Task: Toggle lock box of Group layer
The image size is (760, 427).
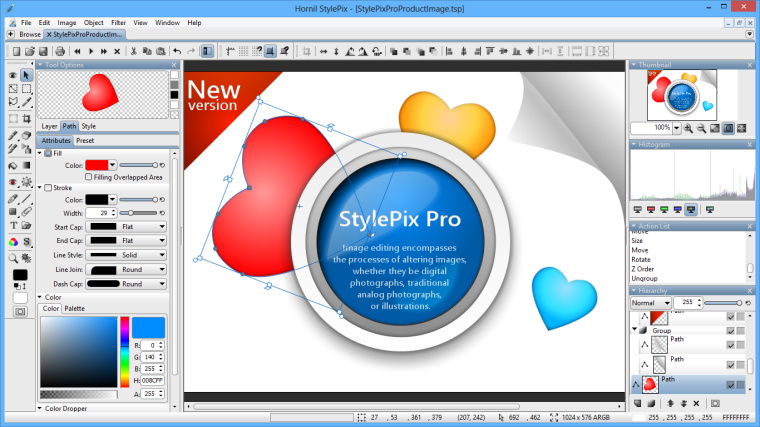Action: tap(741, 331)
